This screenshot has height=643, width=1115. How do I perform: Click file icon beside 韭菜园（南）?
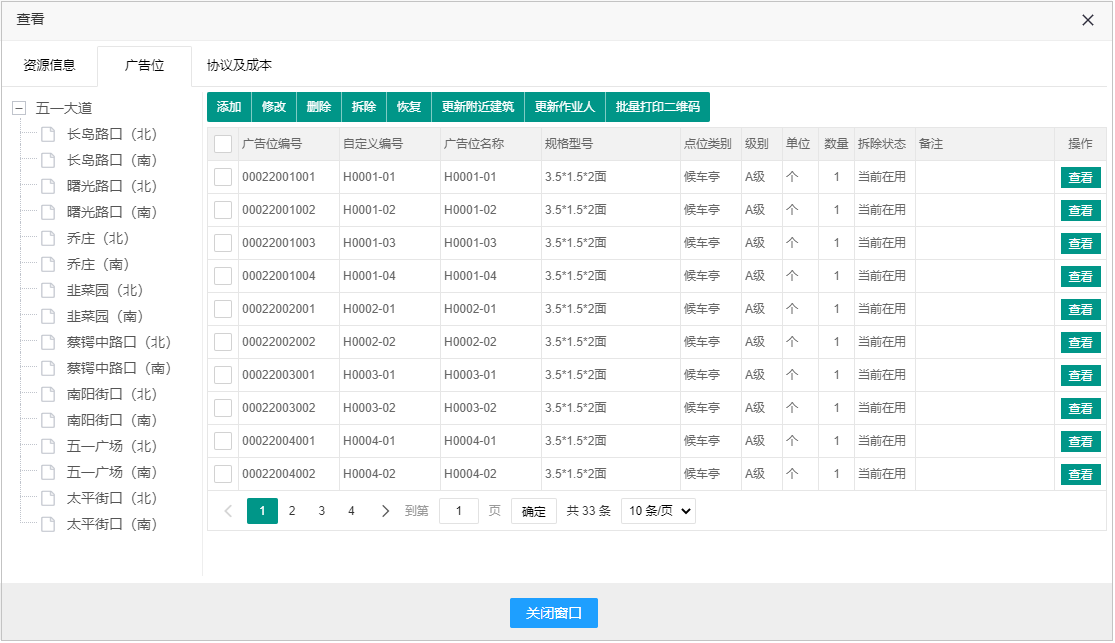[48, 316]
